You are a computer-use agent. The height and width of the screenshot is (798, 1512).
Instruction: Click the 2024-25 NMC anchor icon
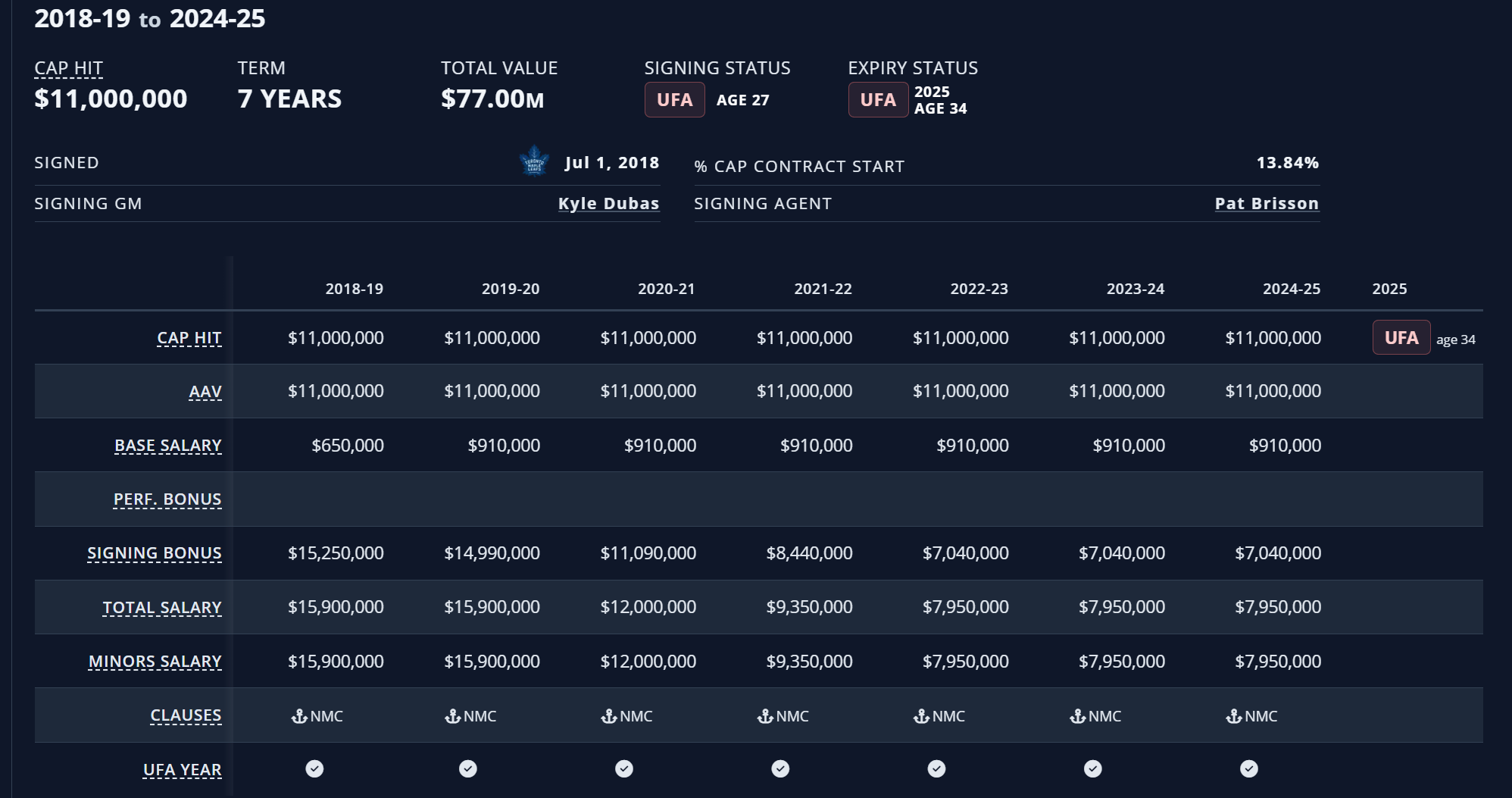(1233, 716)
